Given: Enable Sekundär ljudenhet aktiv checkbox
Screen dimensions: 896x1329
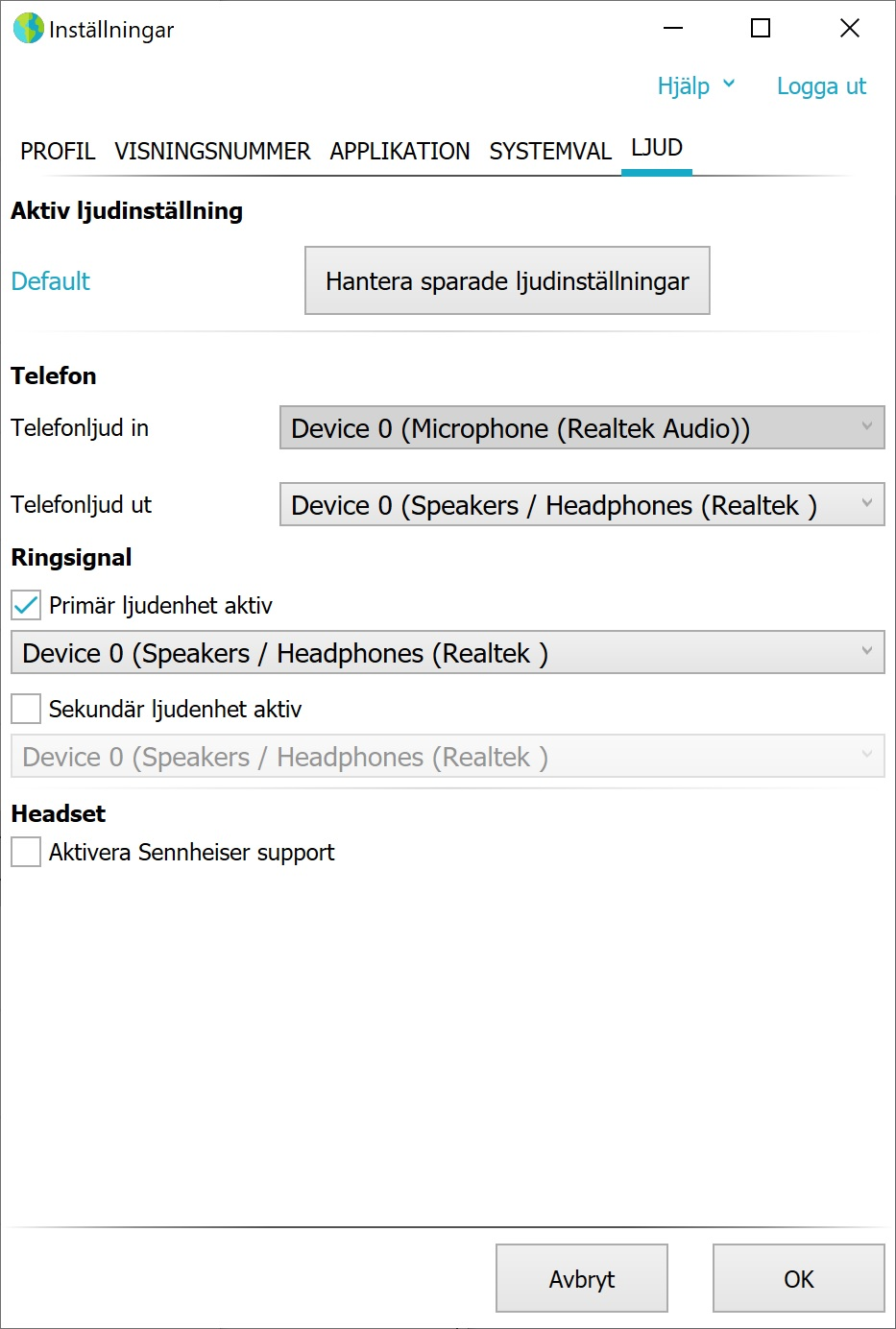Looking at the screenshot, I should (x=26, y=709).
